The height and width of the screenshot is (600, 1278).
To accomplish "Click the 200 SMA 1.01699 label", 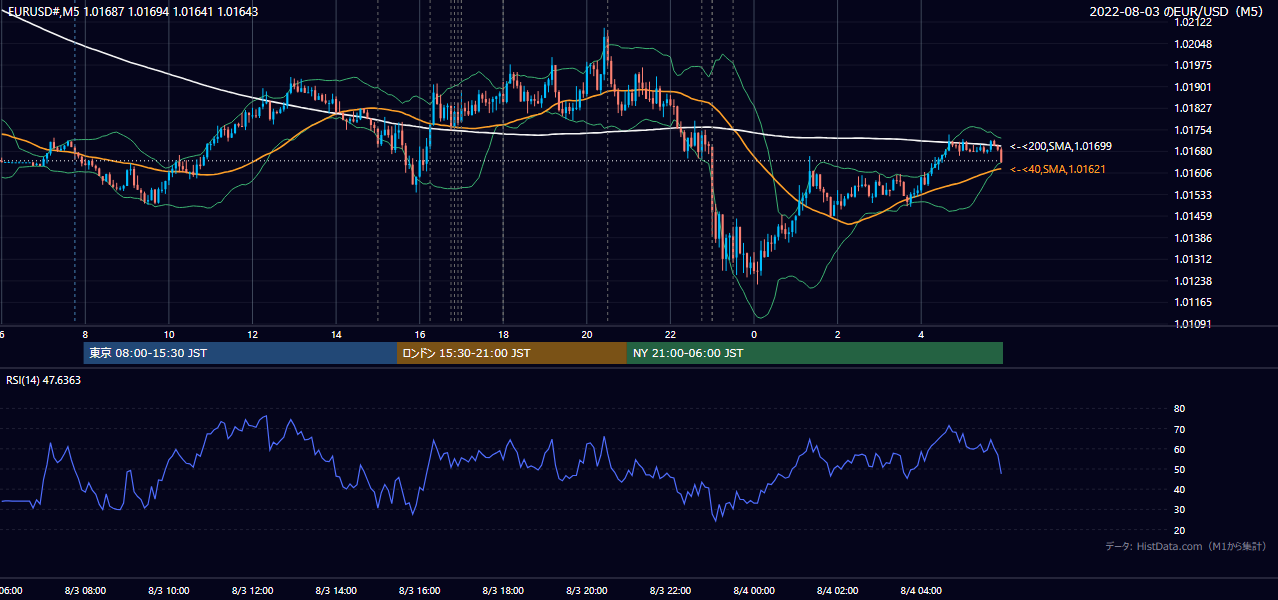I will (1061, 146).
